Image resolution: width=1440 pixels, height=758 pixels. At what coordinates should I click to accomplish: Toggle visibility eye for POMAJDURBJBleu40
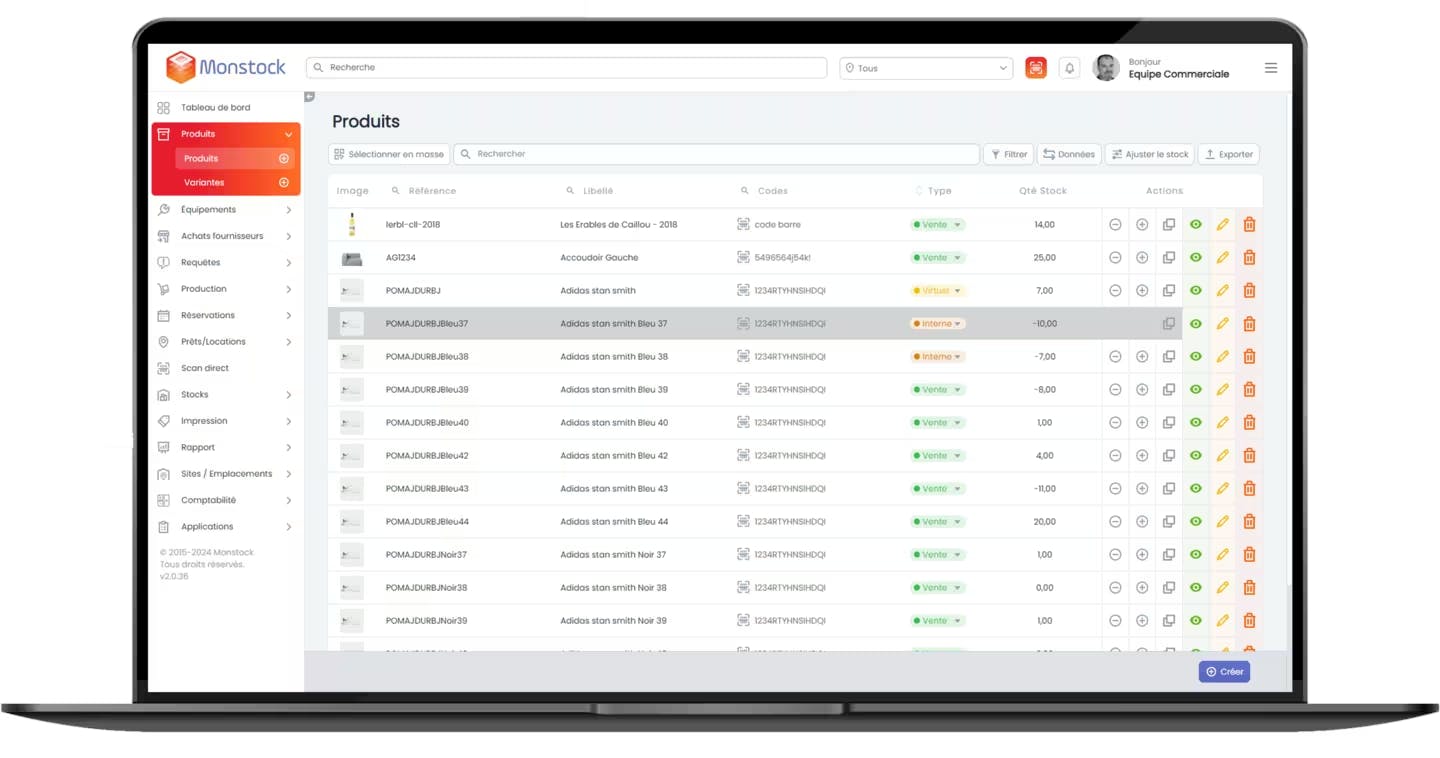tap(1195, 423)
